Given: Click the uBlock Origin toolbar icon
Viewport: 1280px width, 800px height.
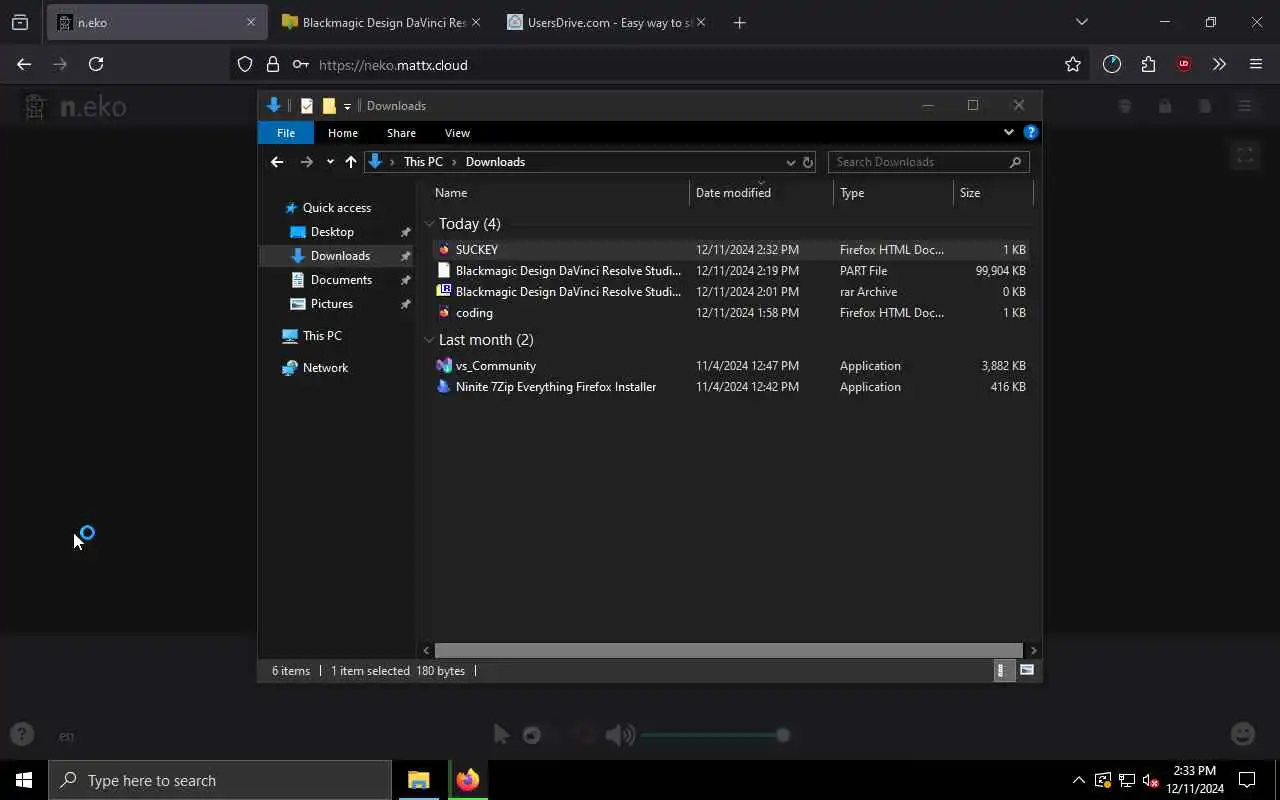Looking at the screenshot, I should [x=1184, y=64].
